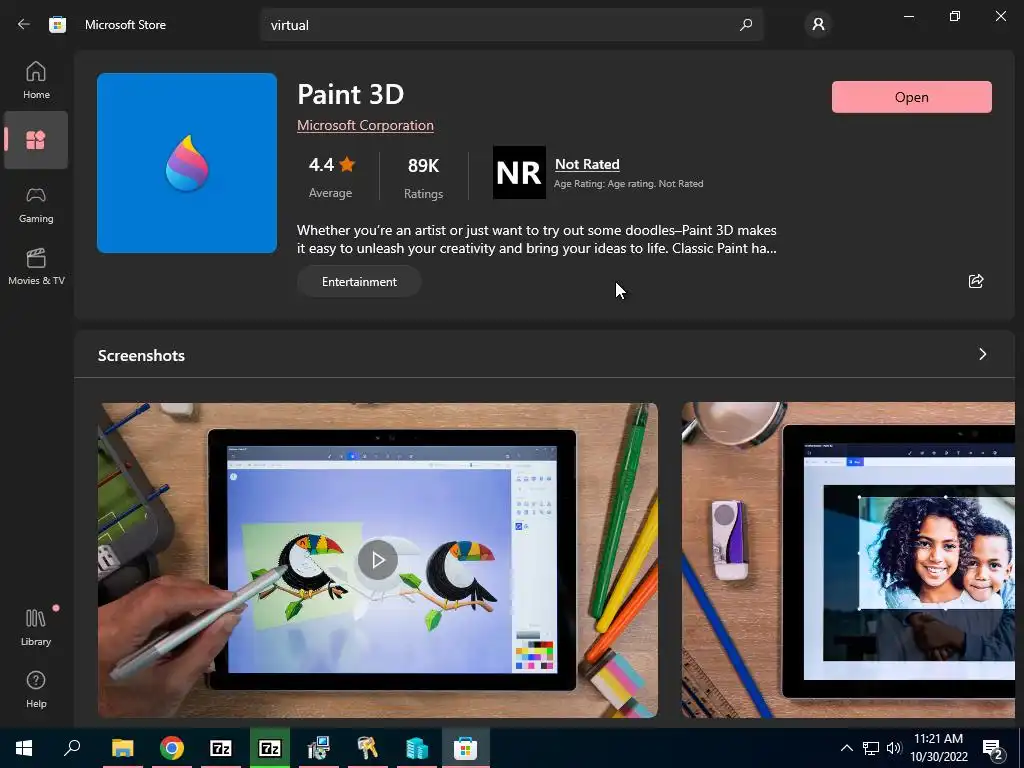The image size is (1024, 768).
Task: Open Windows taskbar search
Action: coord(72,748)
